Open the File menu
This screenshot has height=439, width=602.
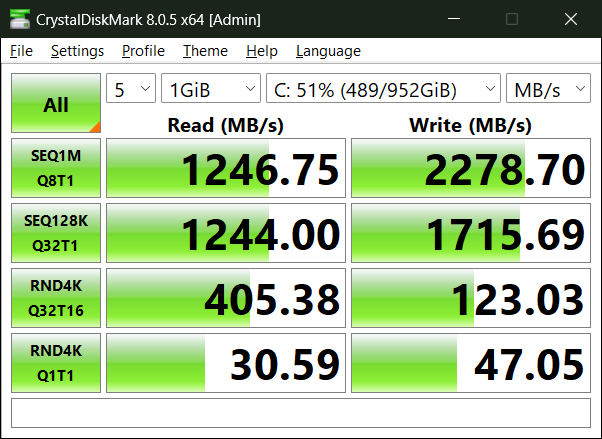pos(21,51)
